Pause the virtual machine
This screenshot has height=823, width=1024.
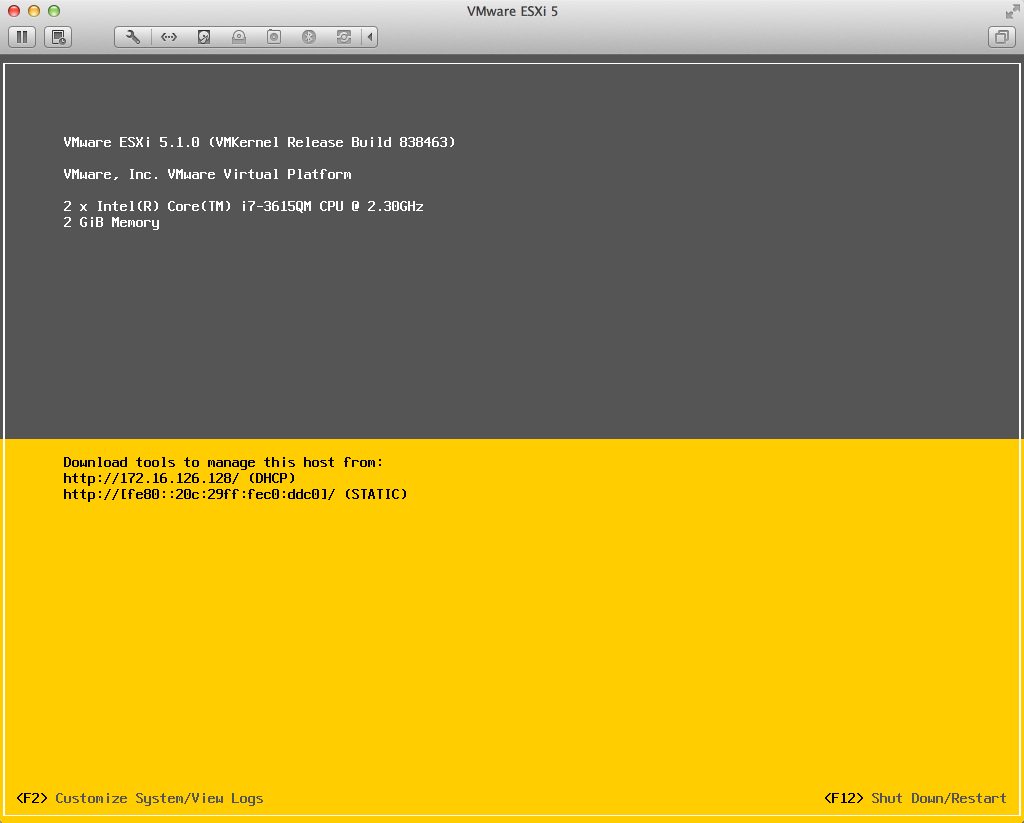(22, 37)
